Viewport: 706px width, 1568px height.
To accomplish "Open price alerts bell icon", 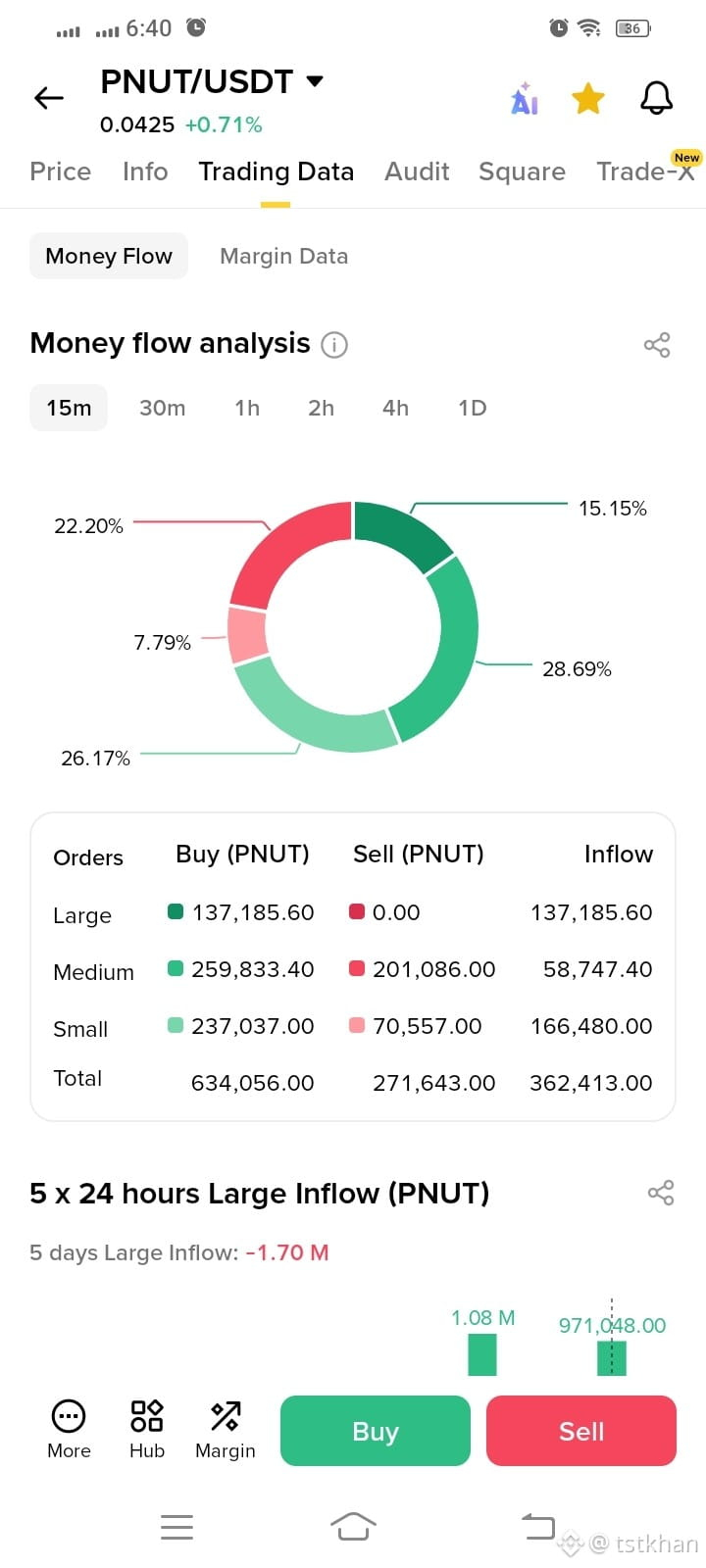I will [657, 98].
